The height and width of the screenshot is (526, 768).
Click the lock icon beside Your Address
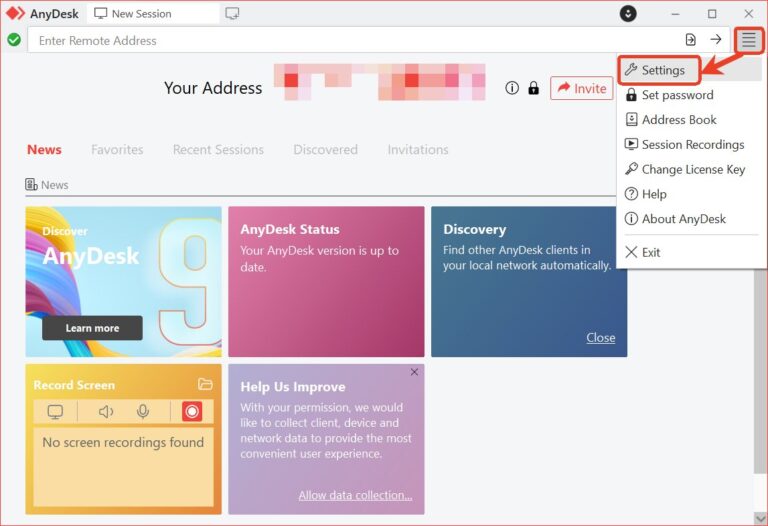(533, 88)
